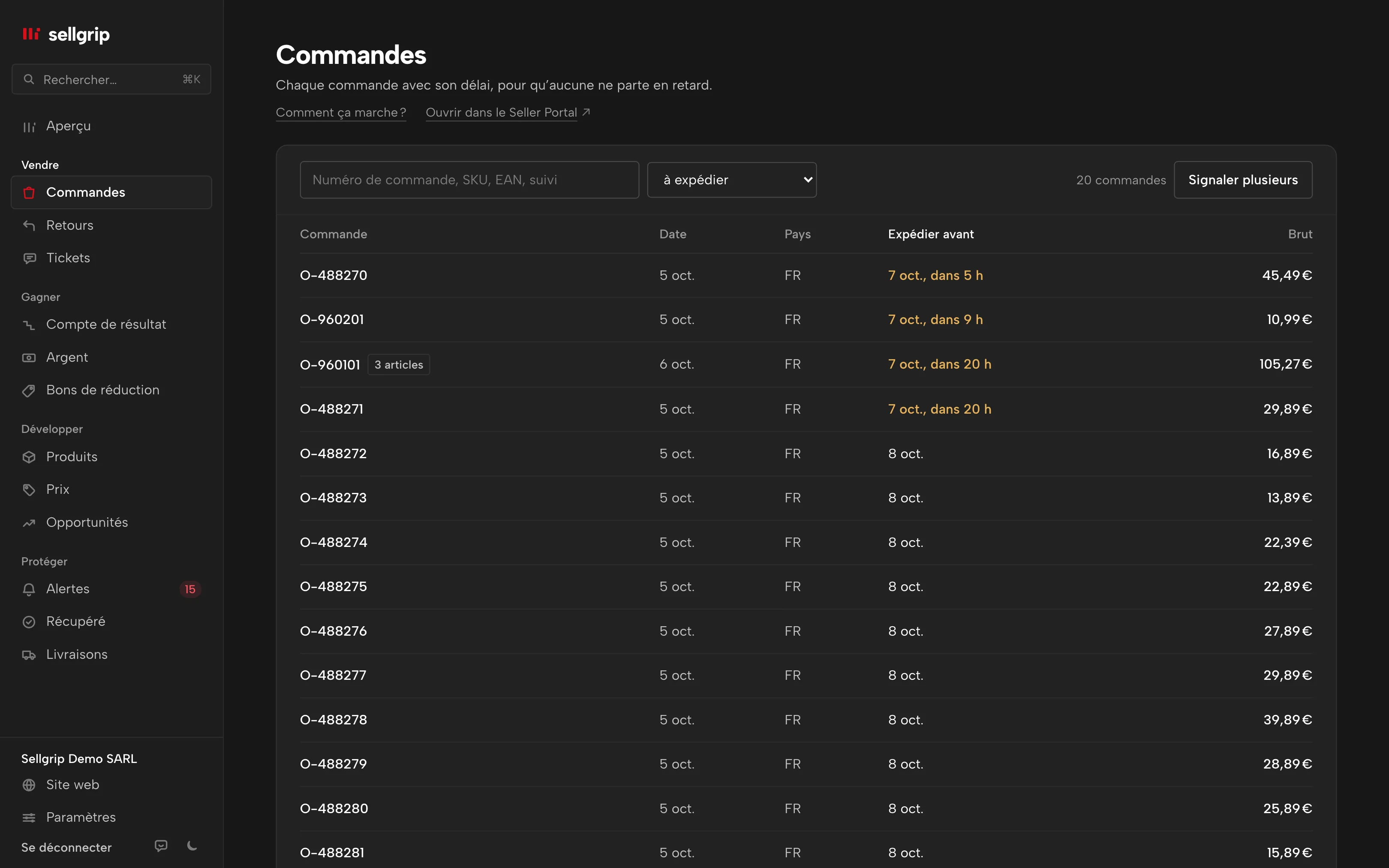1389x868 pixels.
Task: Sort by the 'Expédier avant' column header
Action: (x=930, y=234)
